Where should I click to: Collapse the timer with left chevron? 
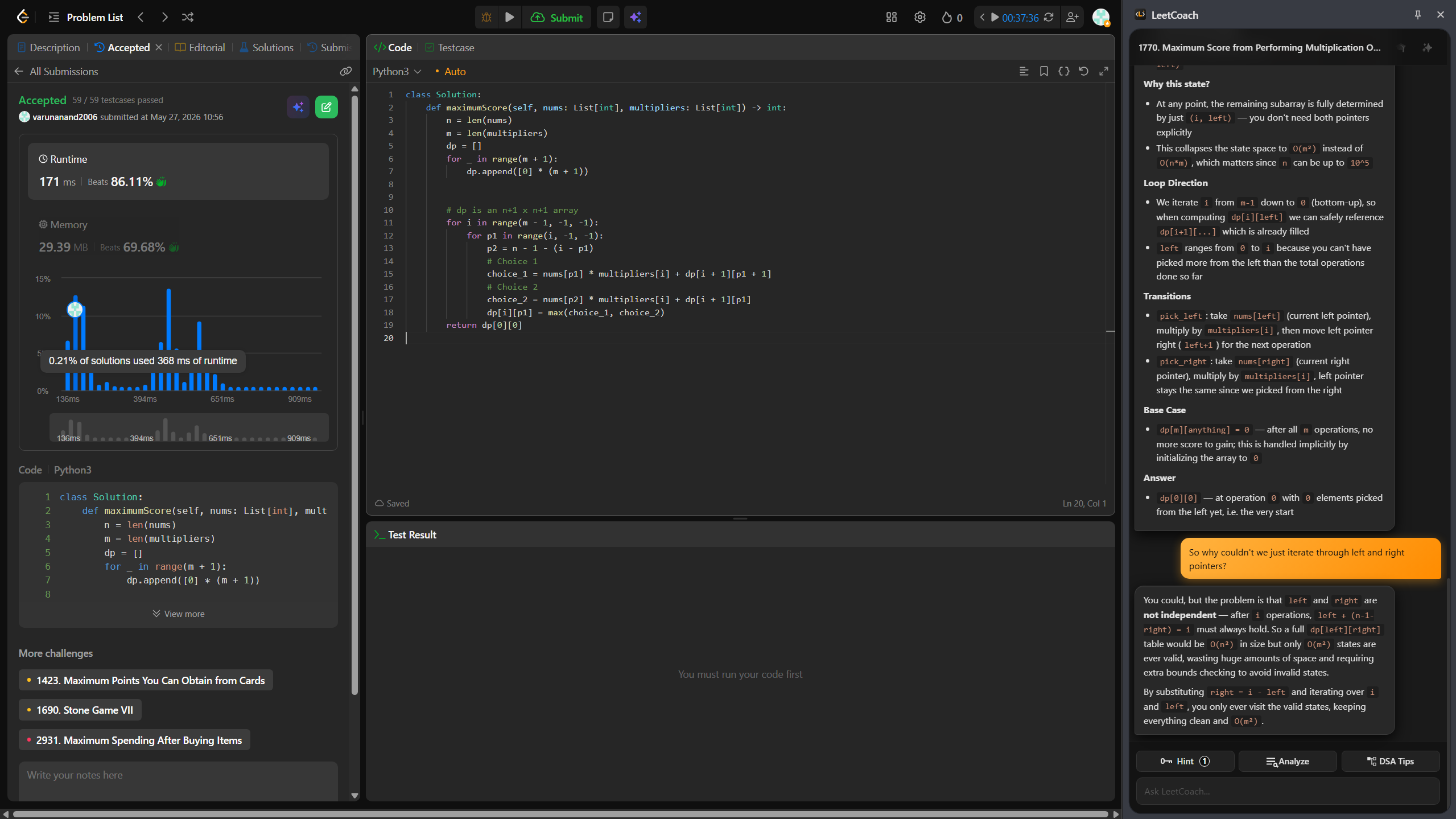(x=982, y=17)
